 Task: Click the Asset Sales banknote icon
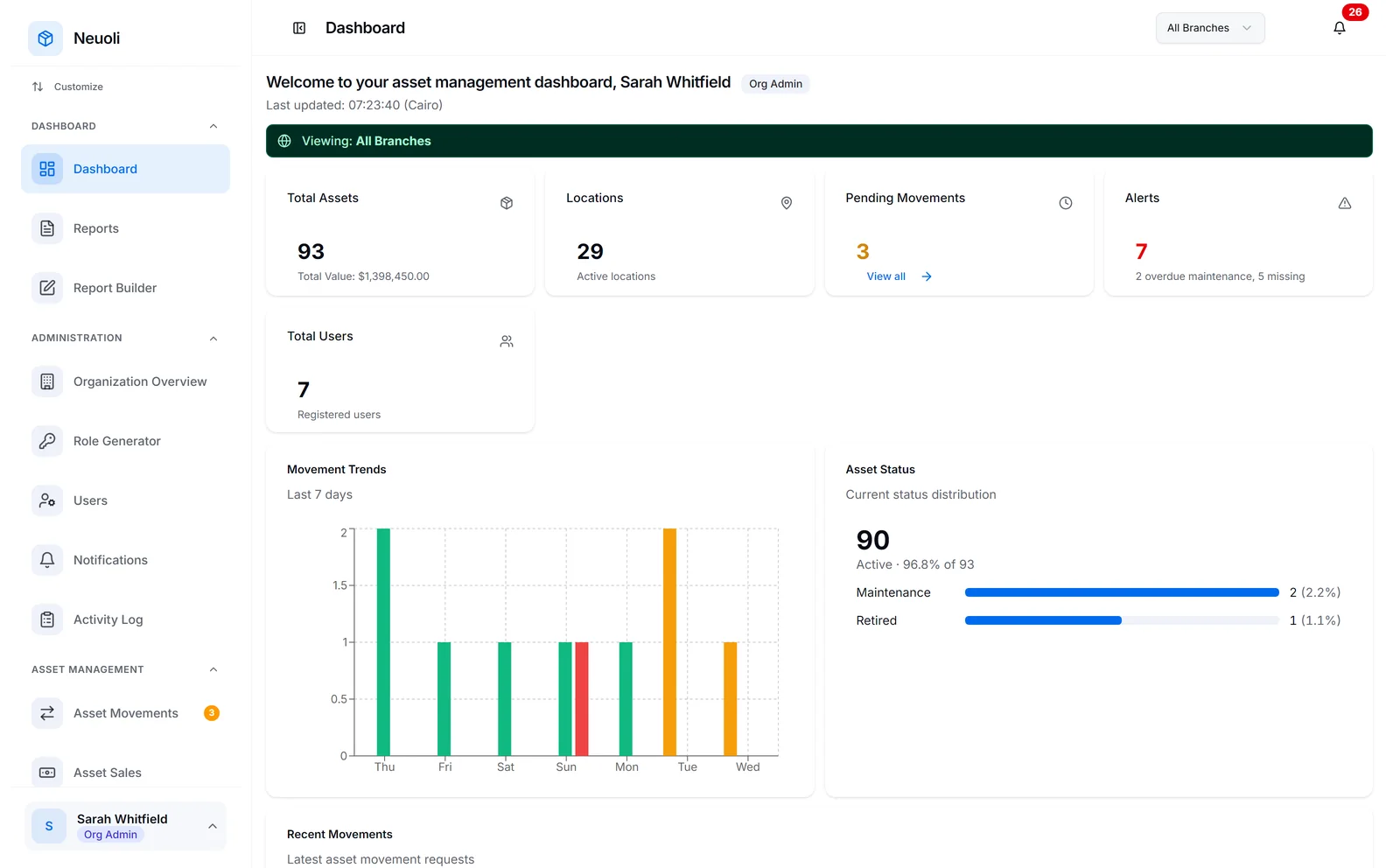[x=47, y=773]
